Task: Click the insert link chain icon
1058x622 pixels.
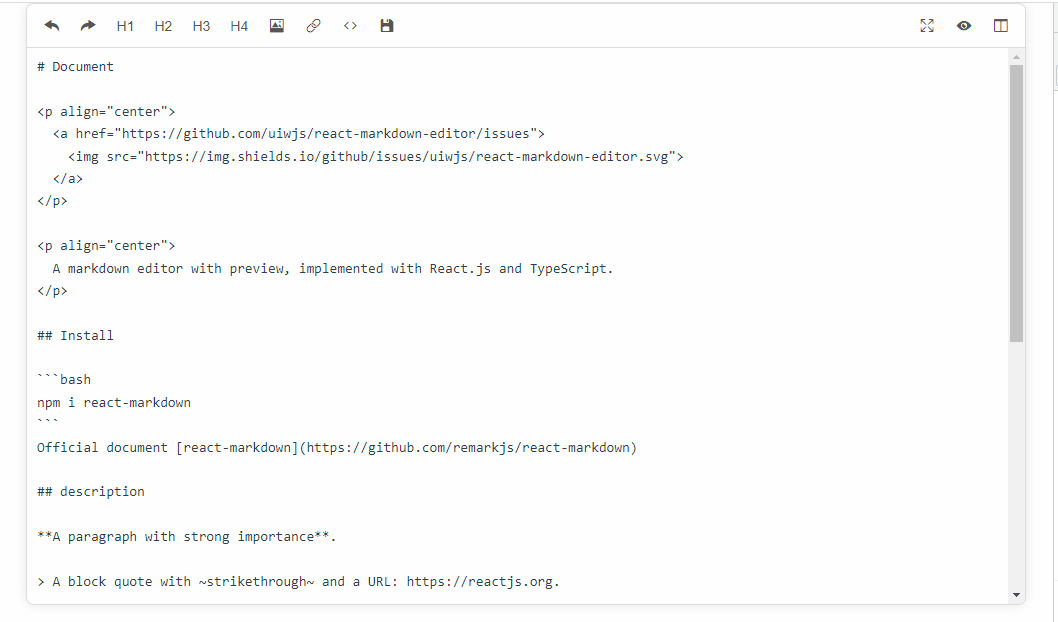Action: pyautogui.click(x=313, y=25)
